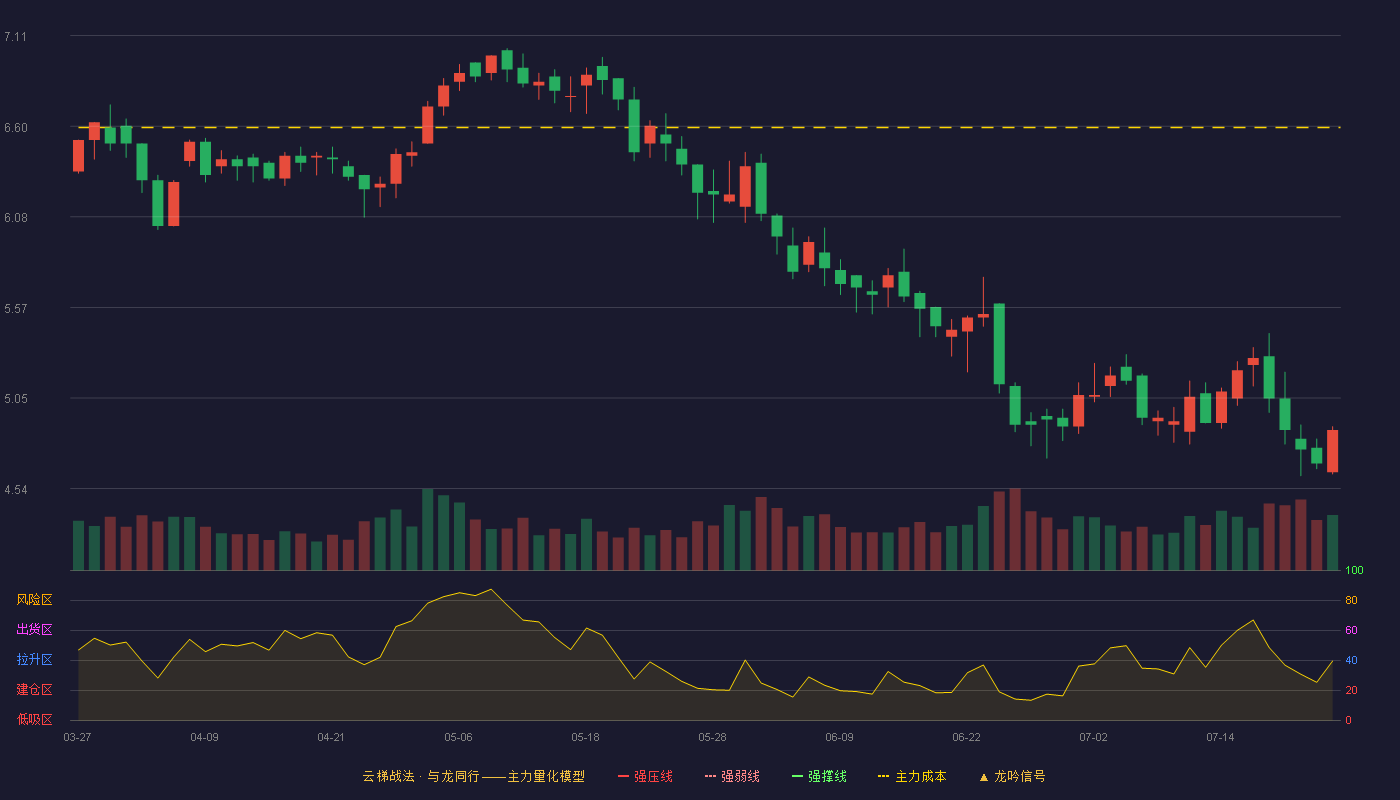The width and height of the screenshot is (1400, 800).
Task: Click the green 强撑线 legend line marker
Action: tap(797, 776)
